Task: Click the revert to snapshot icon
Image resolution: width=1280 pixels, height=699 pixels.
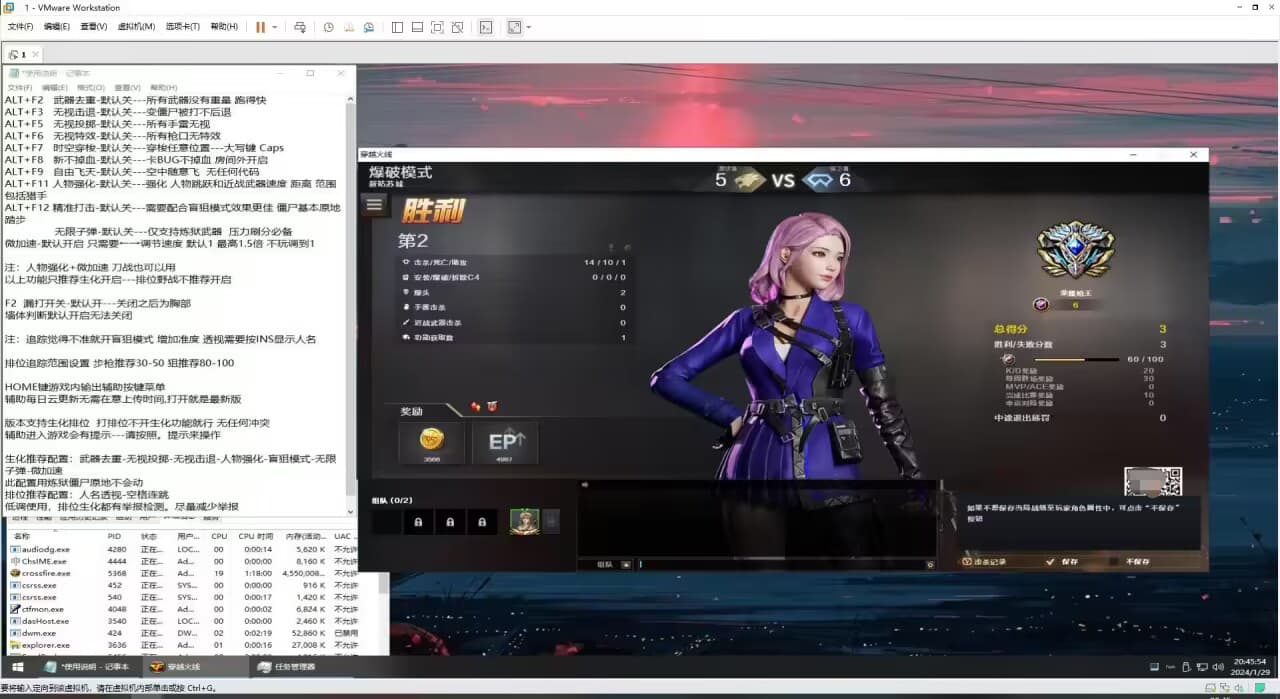Action: click(x=348, y=27)
